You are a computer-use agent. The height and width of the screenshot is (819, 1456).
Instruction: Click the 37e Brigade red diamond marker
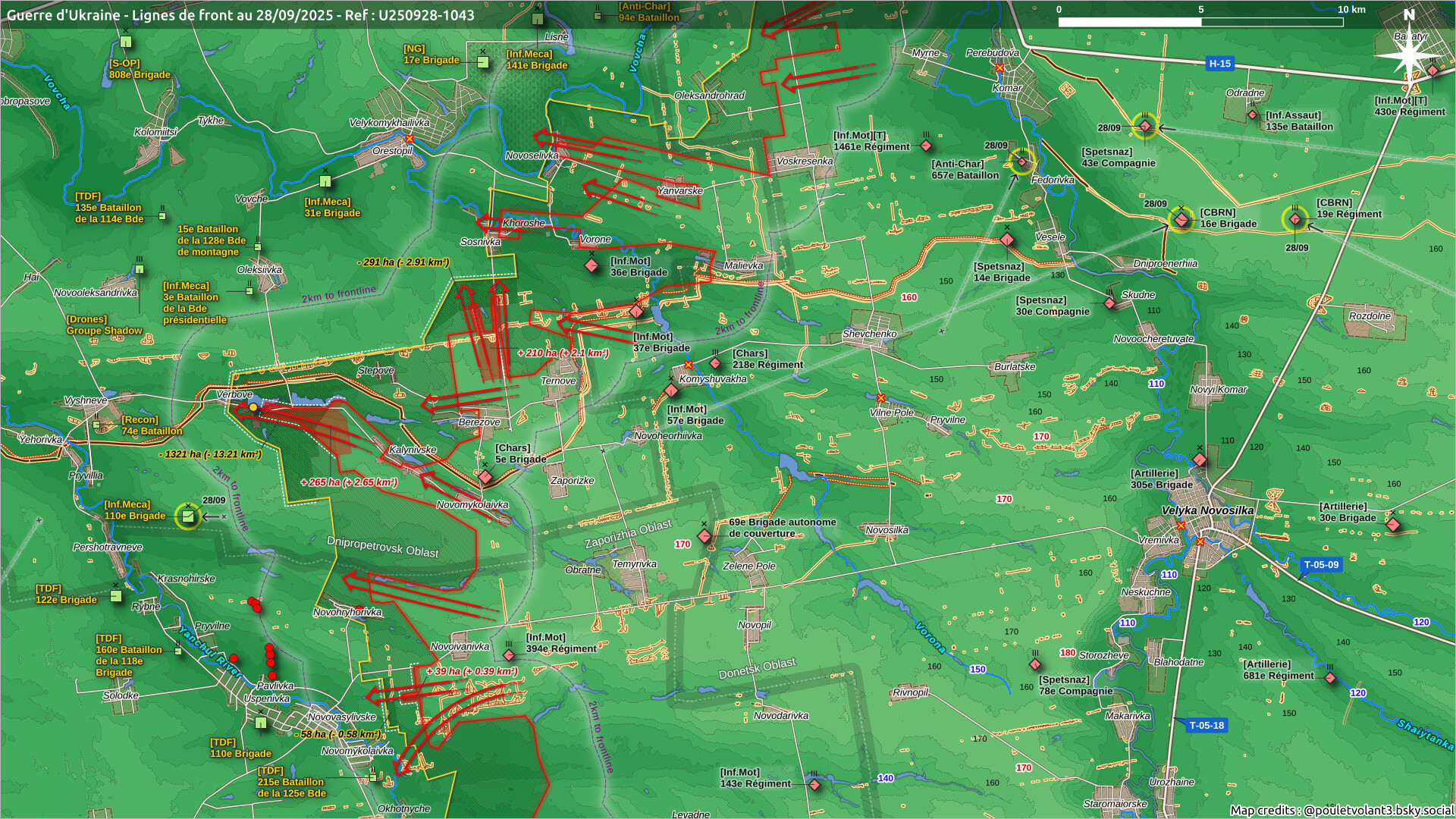[636, 312]
